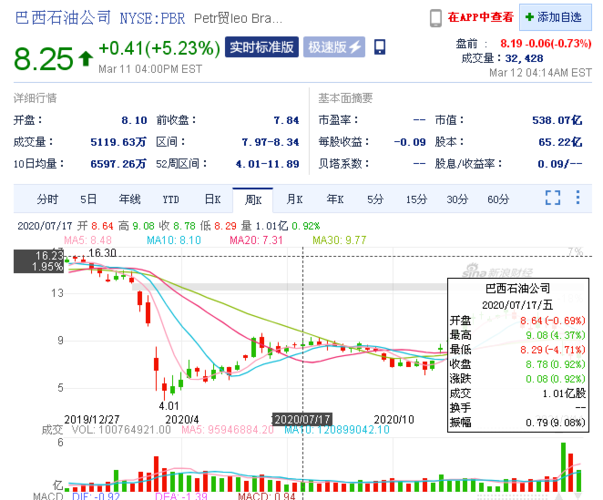The width and height of the screenshot is (603, 500).
Task: Click the green up arrow next to 8.25
Action: click(86, 58)
